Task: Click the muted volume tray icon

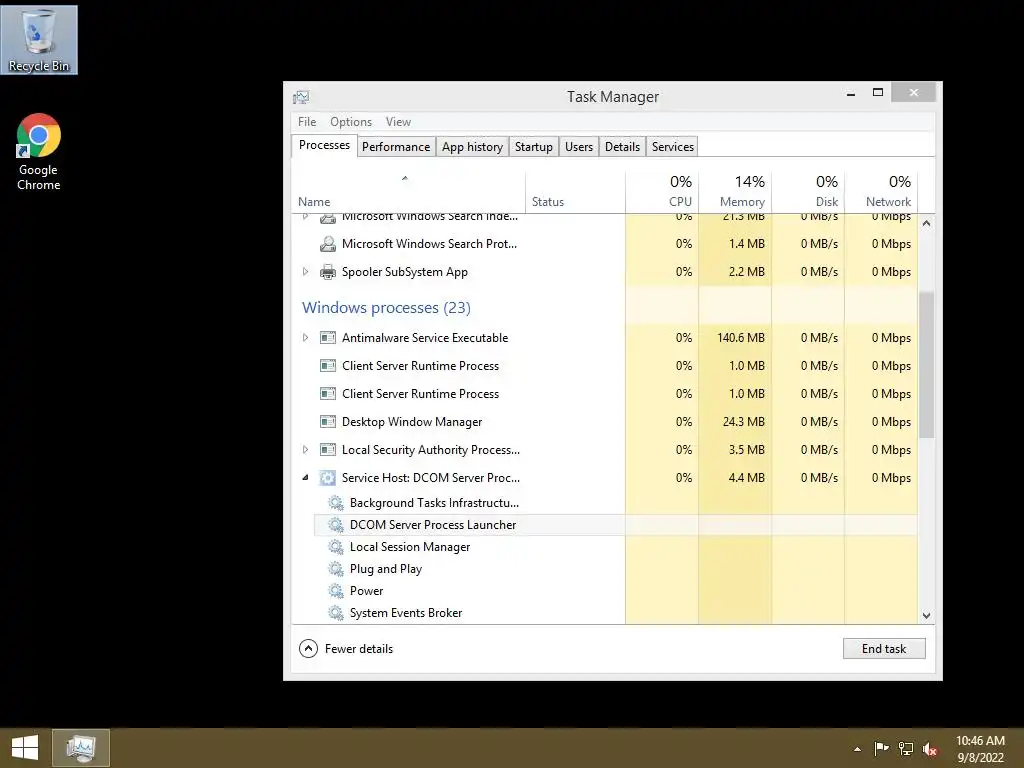Action: 930,748
